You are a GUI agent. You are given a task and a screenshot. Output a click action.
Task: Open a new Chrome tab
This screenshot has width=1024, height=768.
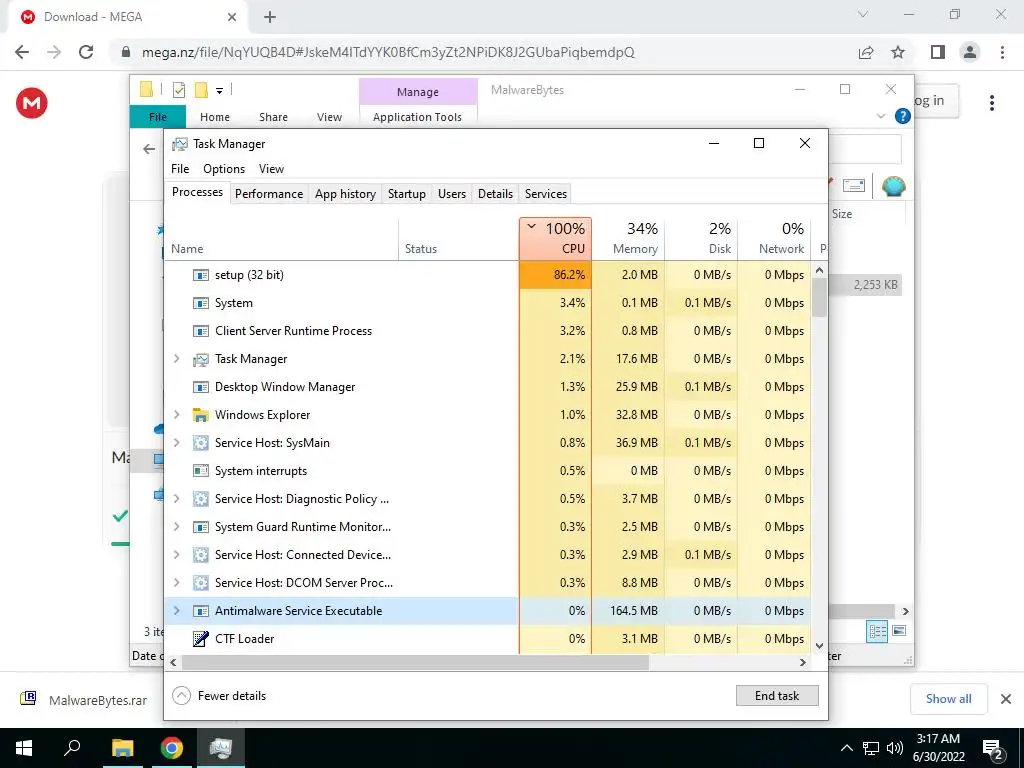pyautogui.click(x=270, y=17)
